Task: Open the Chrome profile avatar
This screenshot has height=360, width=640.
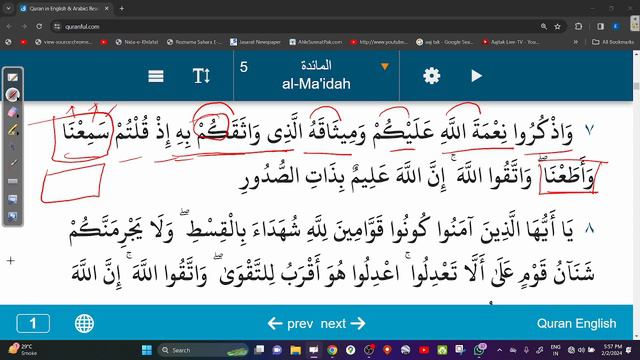Action: [x=616, y=26]
